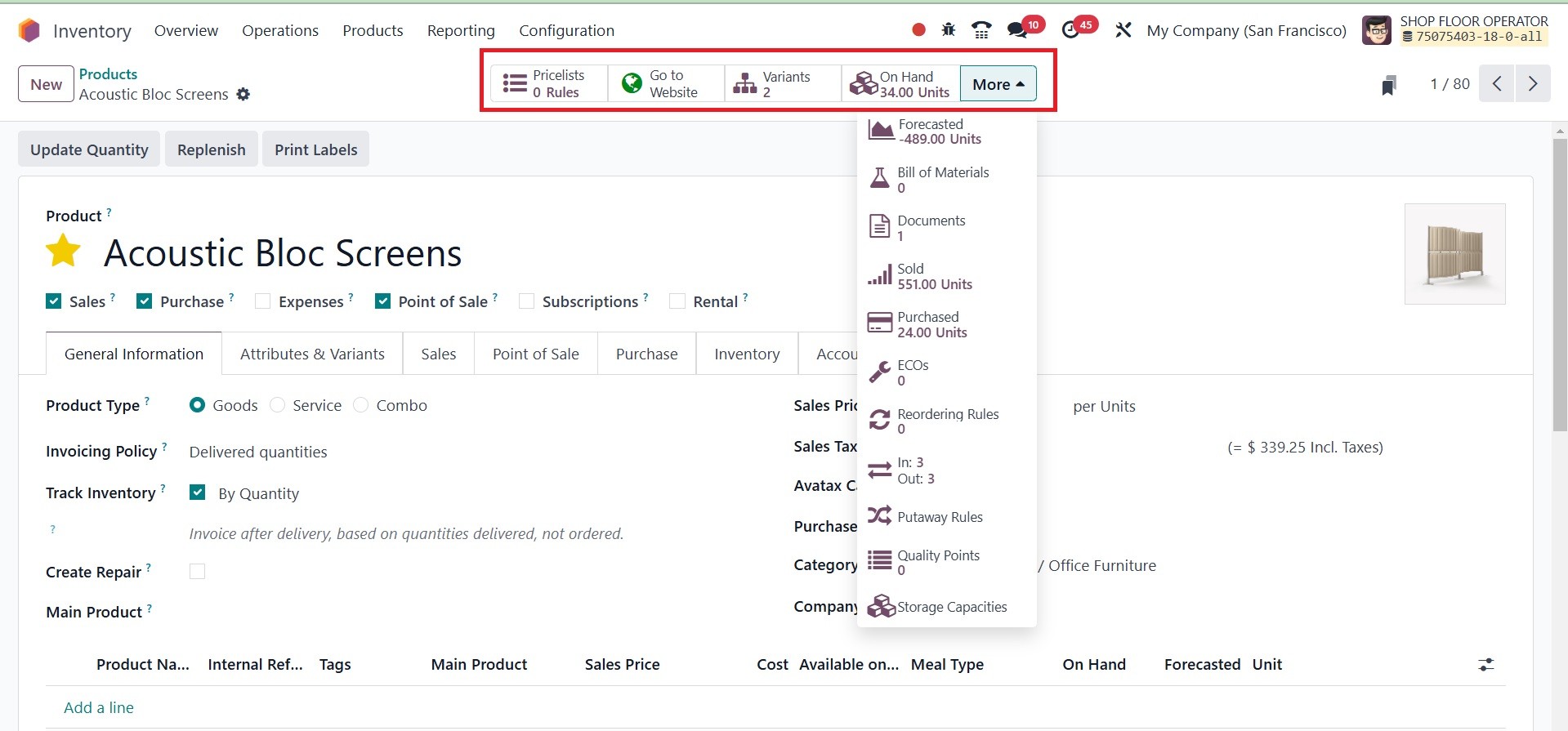Screen dimensions: 1568x731
Task: Select the Service product type radio
Action: point(278,406)
